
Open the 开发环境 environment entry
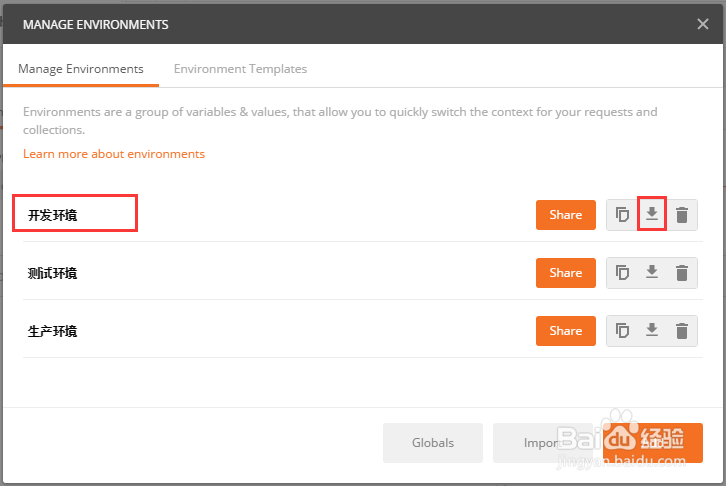coord(53,215)
